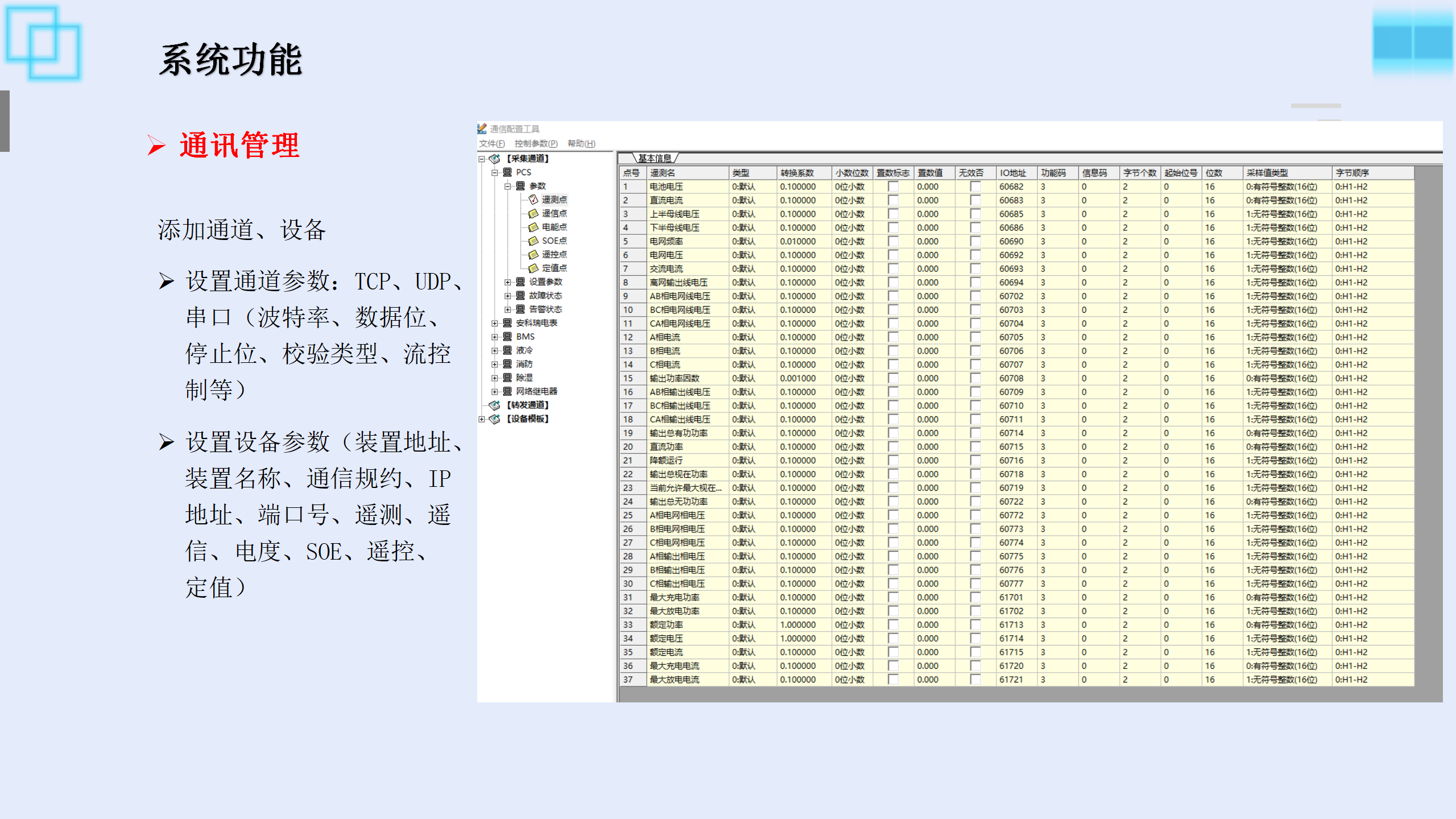This screenshot has width=1456, height=819.
Task: Click the 电网频率 name cell
Action: [x=688, y=241]
